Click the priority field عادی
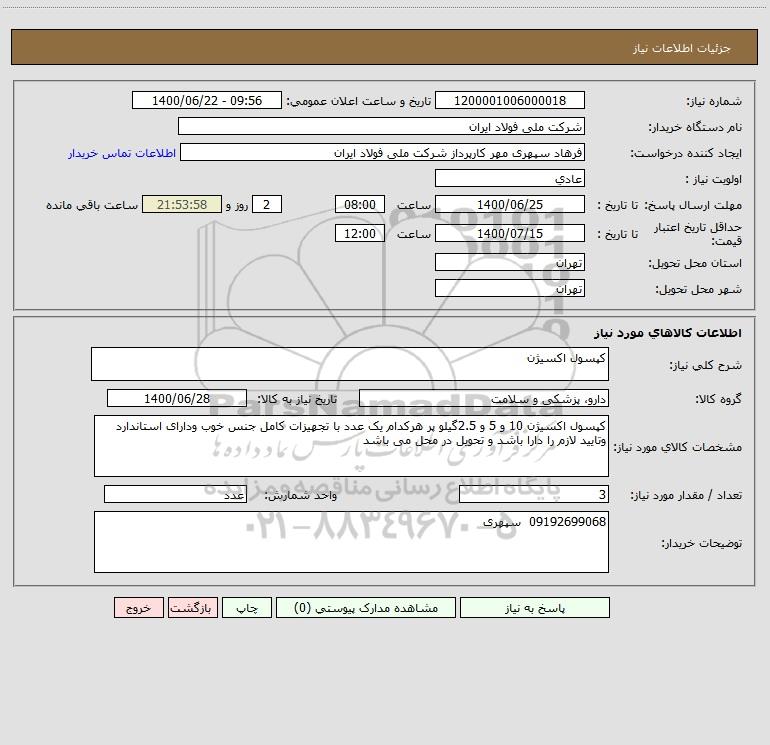This screenshot has height=745, width=770. (x=510, y=178)
